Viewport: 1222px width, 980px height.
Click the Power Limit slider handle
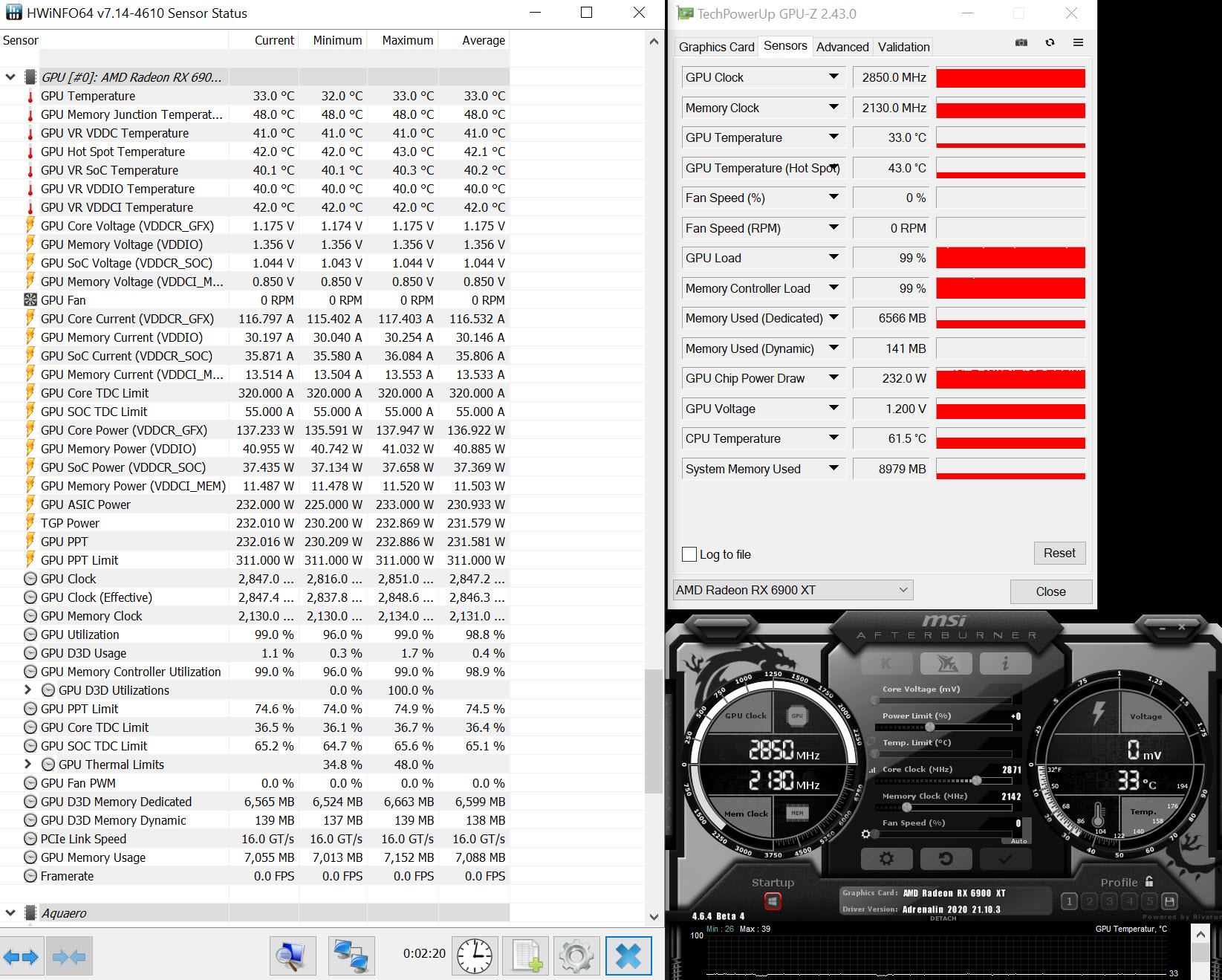[x=929, y=727]
